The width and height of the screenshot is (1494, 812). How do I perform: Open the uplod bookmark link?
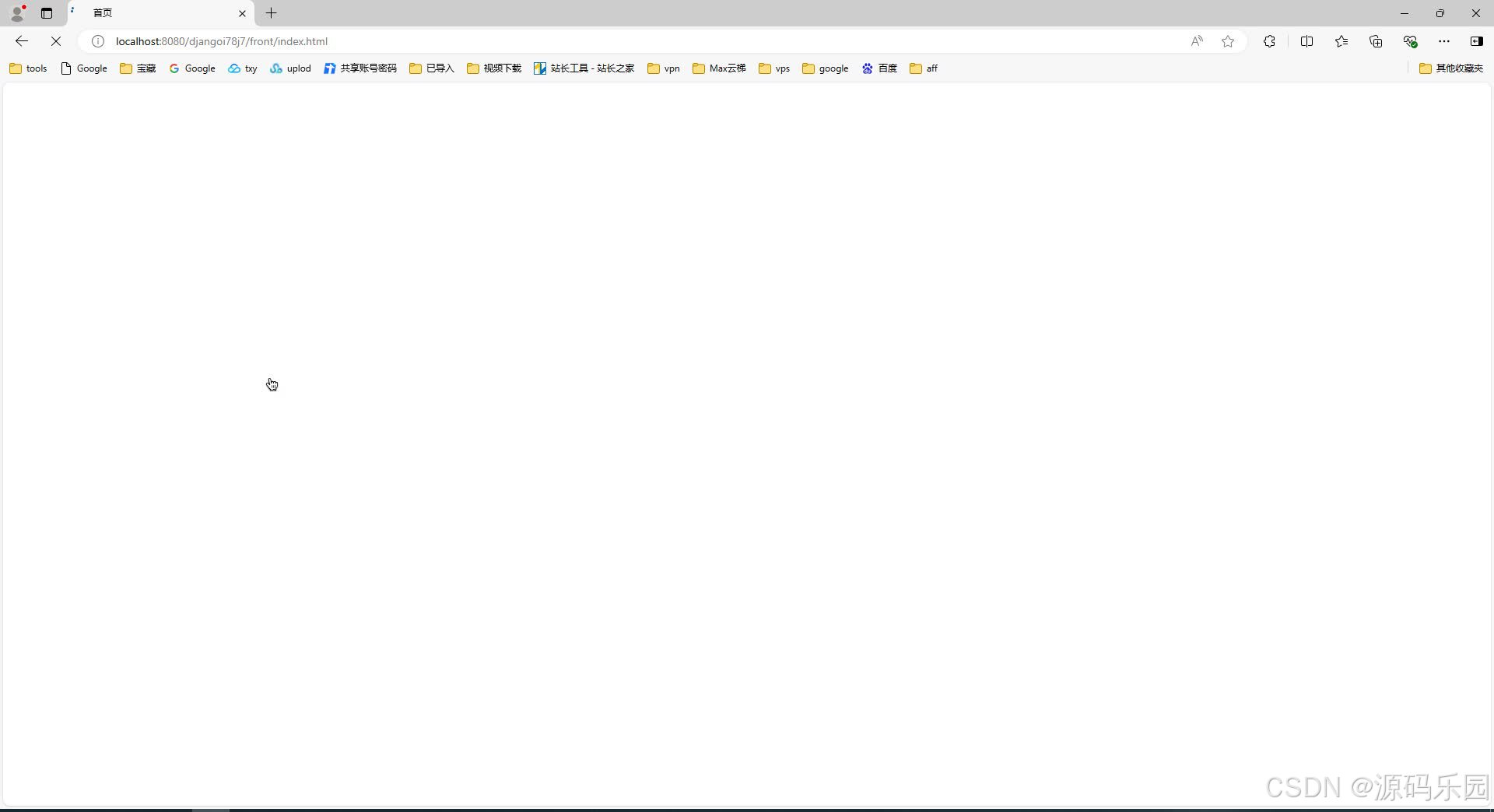pos(289,68)
